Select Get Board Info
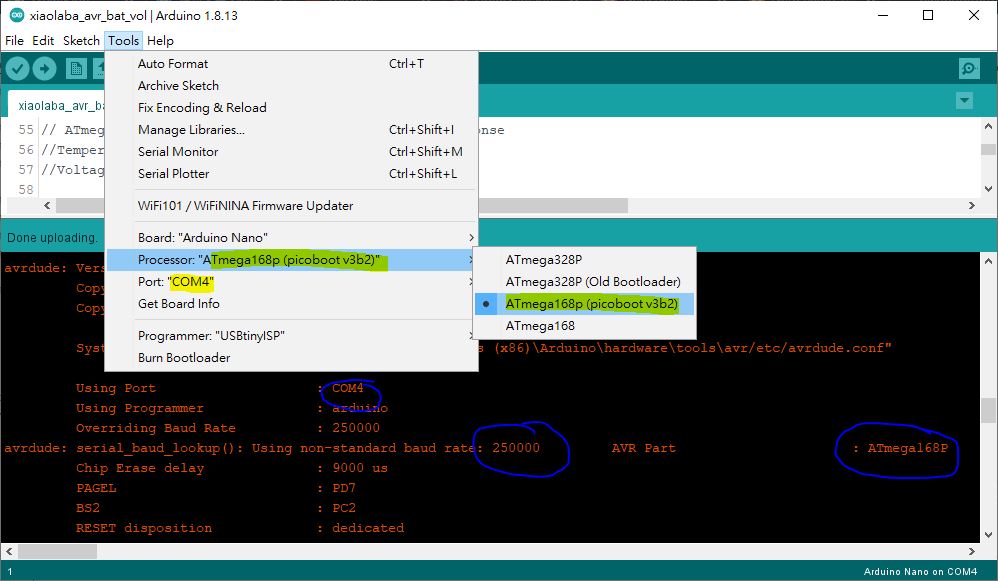The image size is (998, 581). click(291, 304)
